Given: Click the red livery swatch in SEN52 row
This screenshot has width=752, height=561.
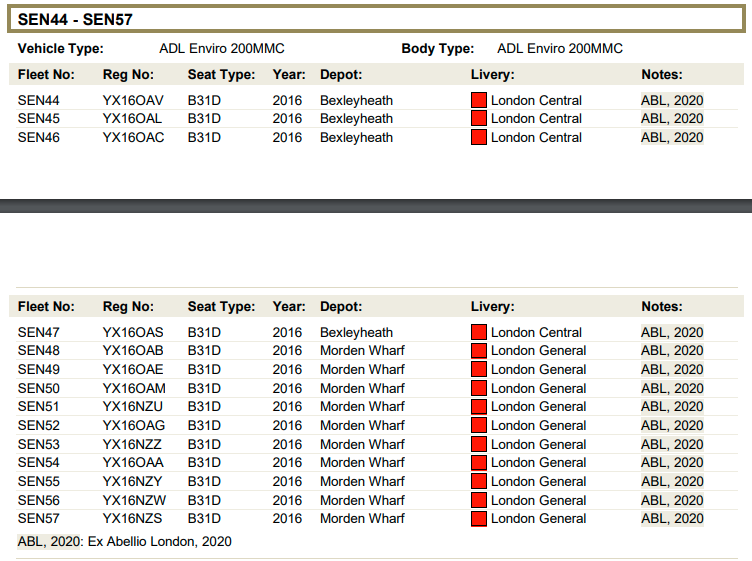Looking at the screenshot, I should coord(478,426).
